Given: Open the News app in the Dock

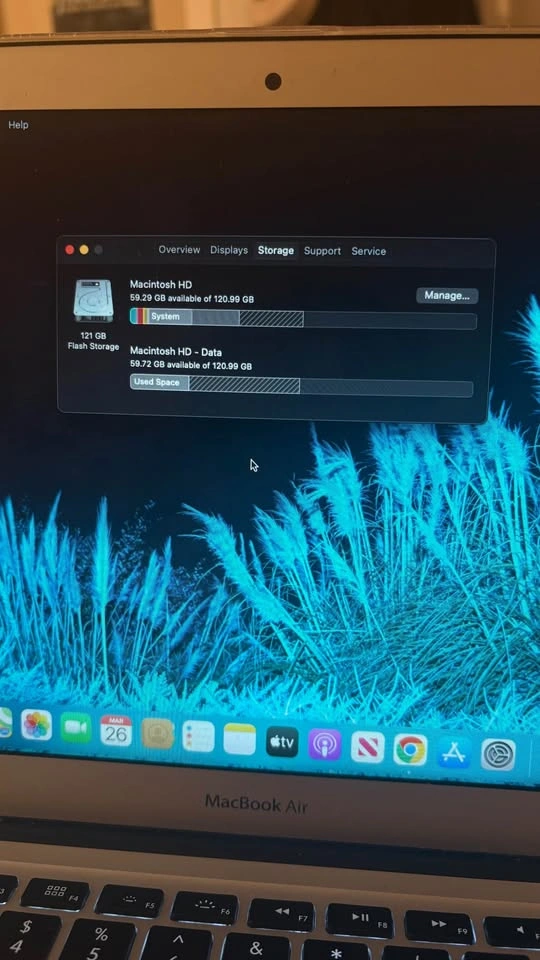Looking at the screenshot, I should pyautogui.click(x=367, y=747).
